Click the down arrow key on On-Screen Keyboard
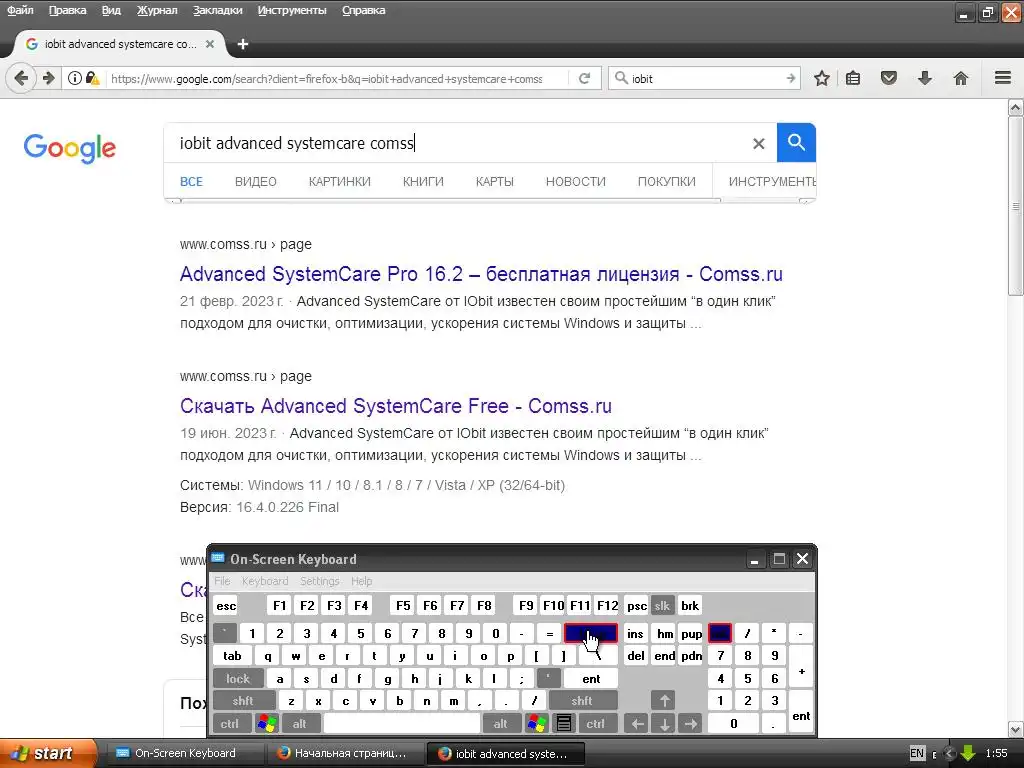This screenshot has height=768, width=1024. coord(664,724)
